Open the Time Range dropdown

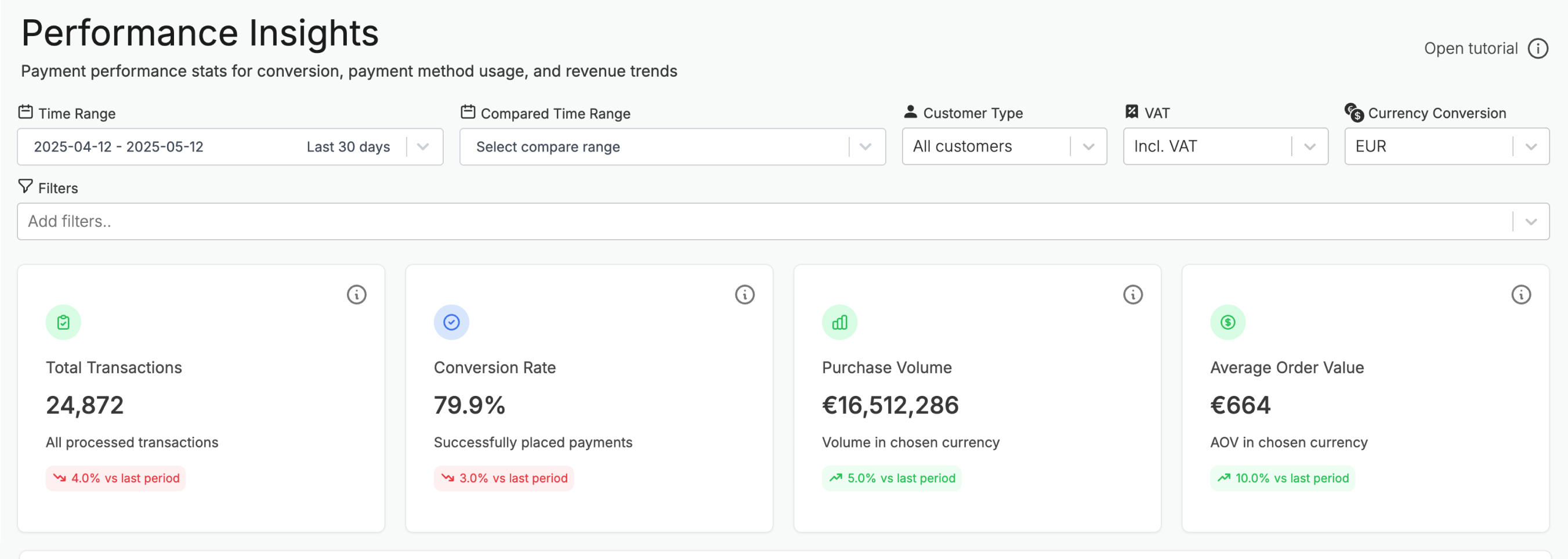[x=422, y=147]
